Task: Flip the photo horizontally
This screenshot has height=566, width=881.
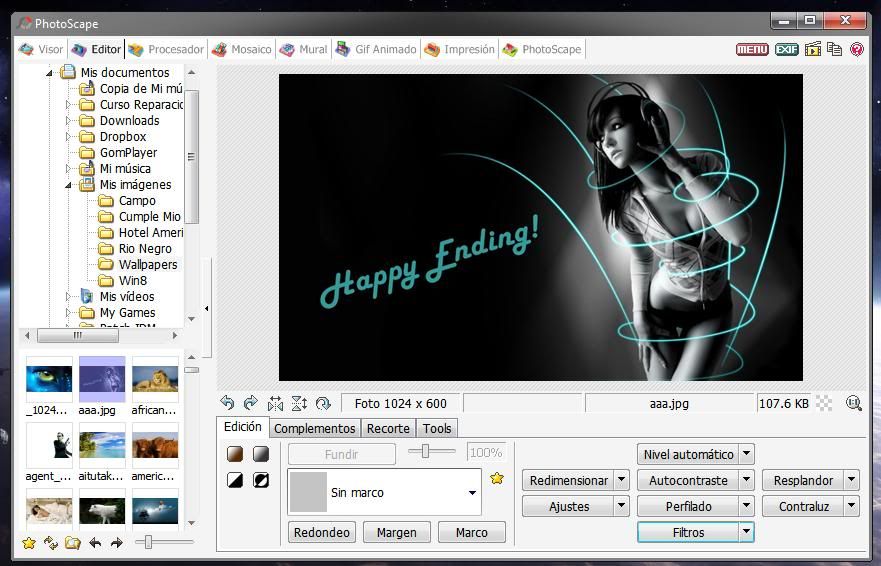Action: tap(275, 403)
